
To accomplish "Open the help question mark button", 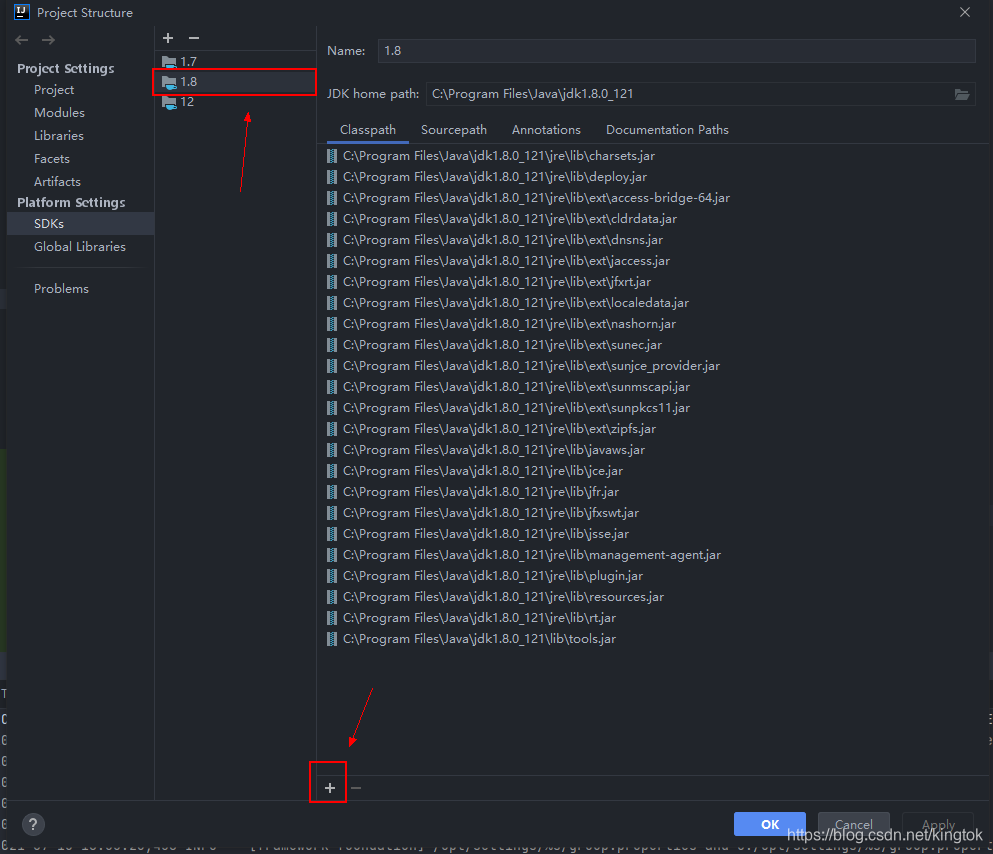I will pyautogui.click(x=34, y=824).
